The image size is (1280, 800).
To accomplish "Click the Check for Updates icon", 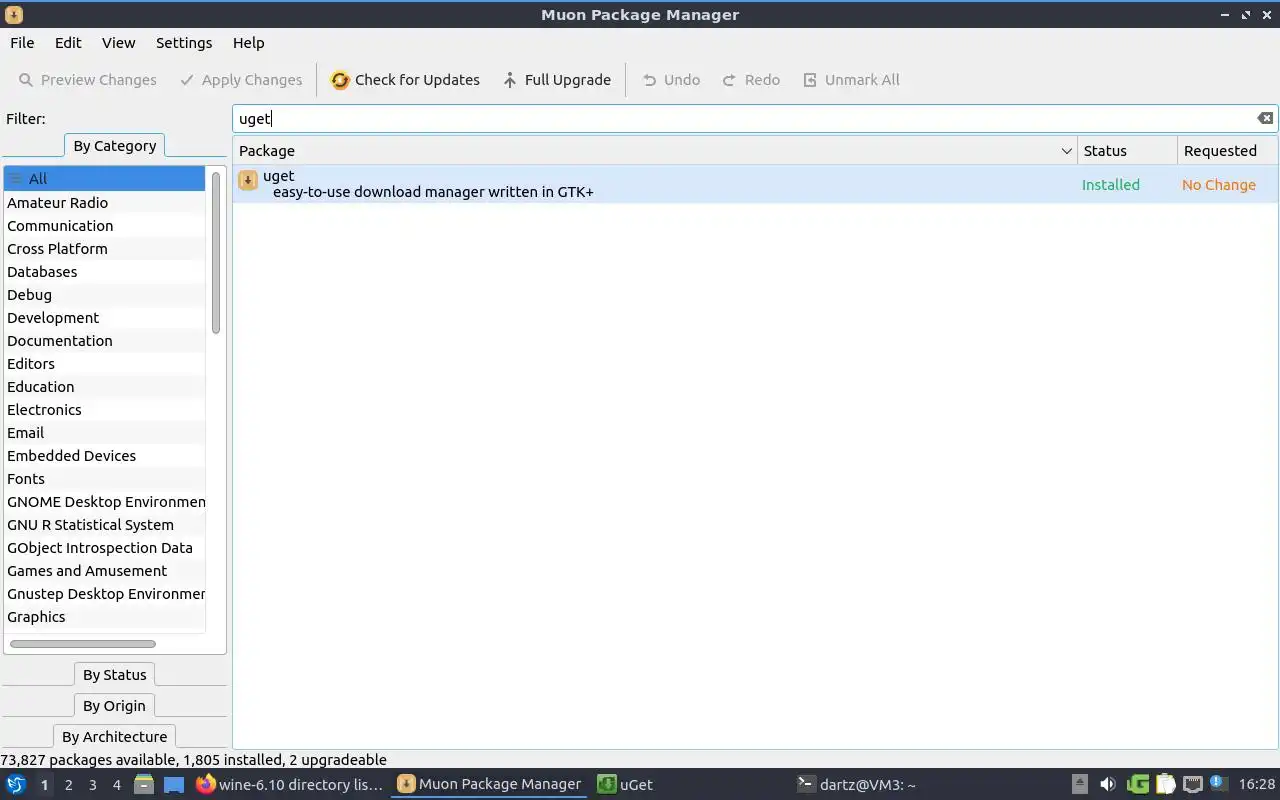I will click(340, 80).
